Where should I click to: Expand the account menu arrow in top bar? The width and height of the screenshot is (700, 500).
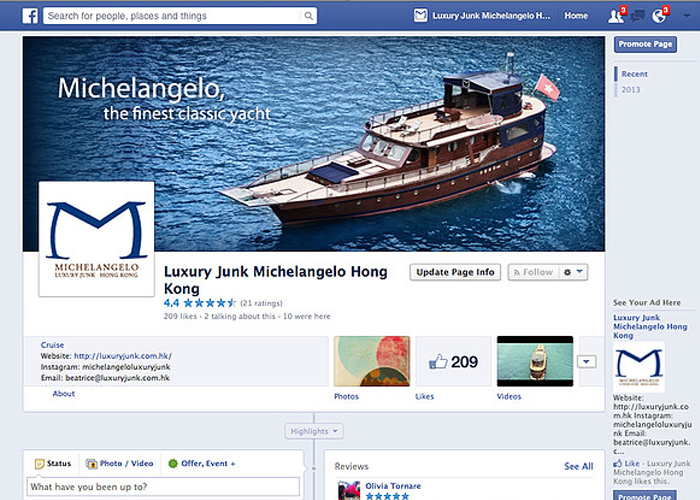685,16
